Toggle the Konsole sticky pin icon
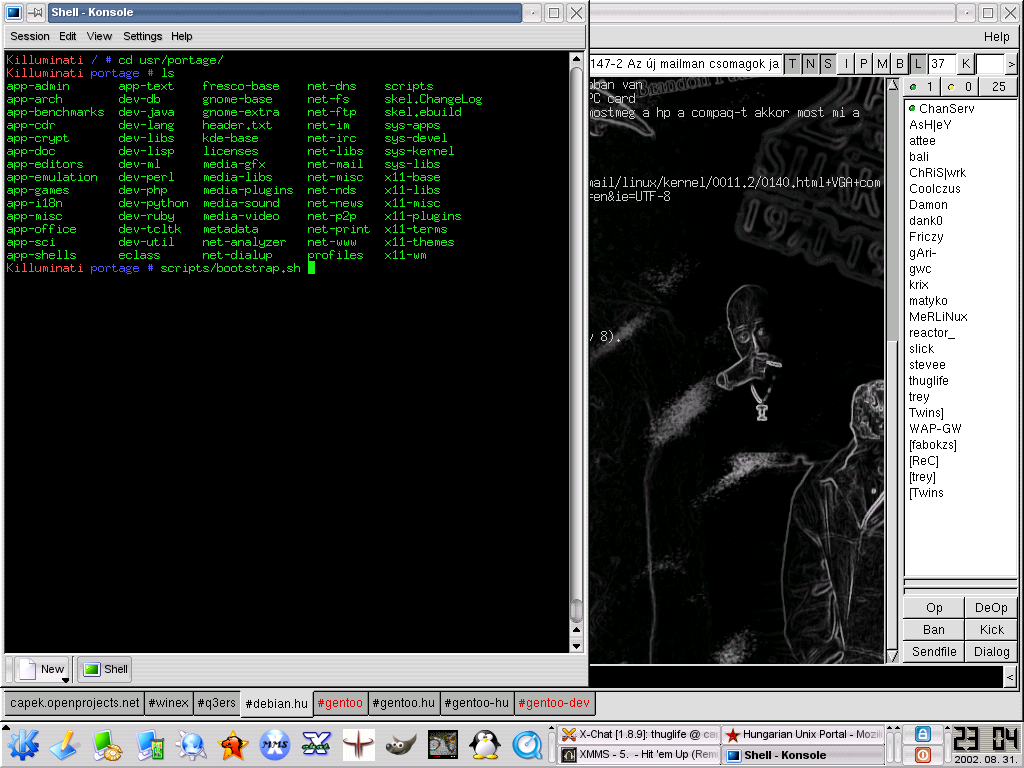1024x768 pixels. point(36,12)
